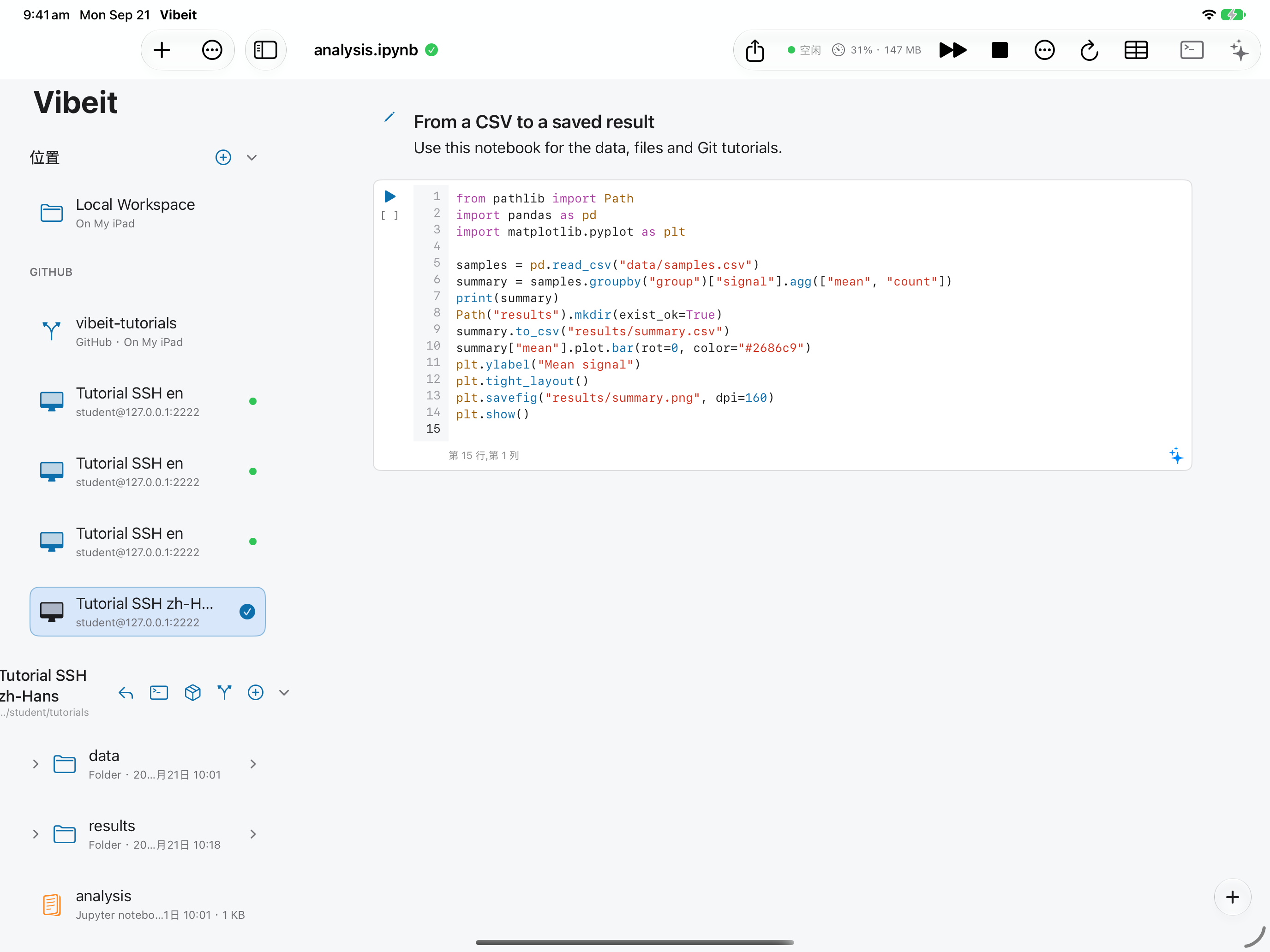
Task: Select the data folder row
Action: click(148, 764)
